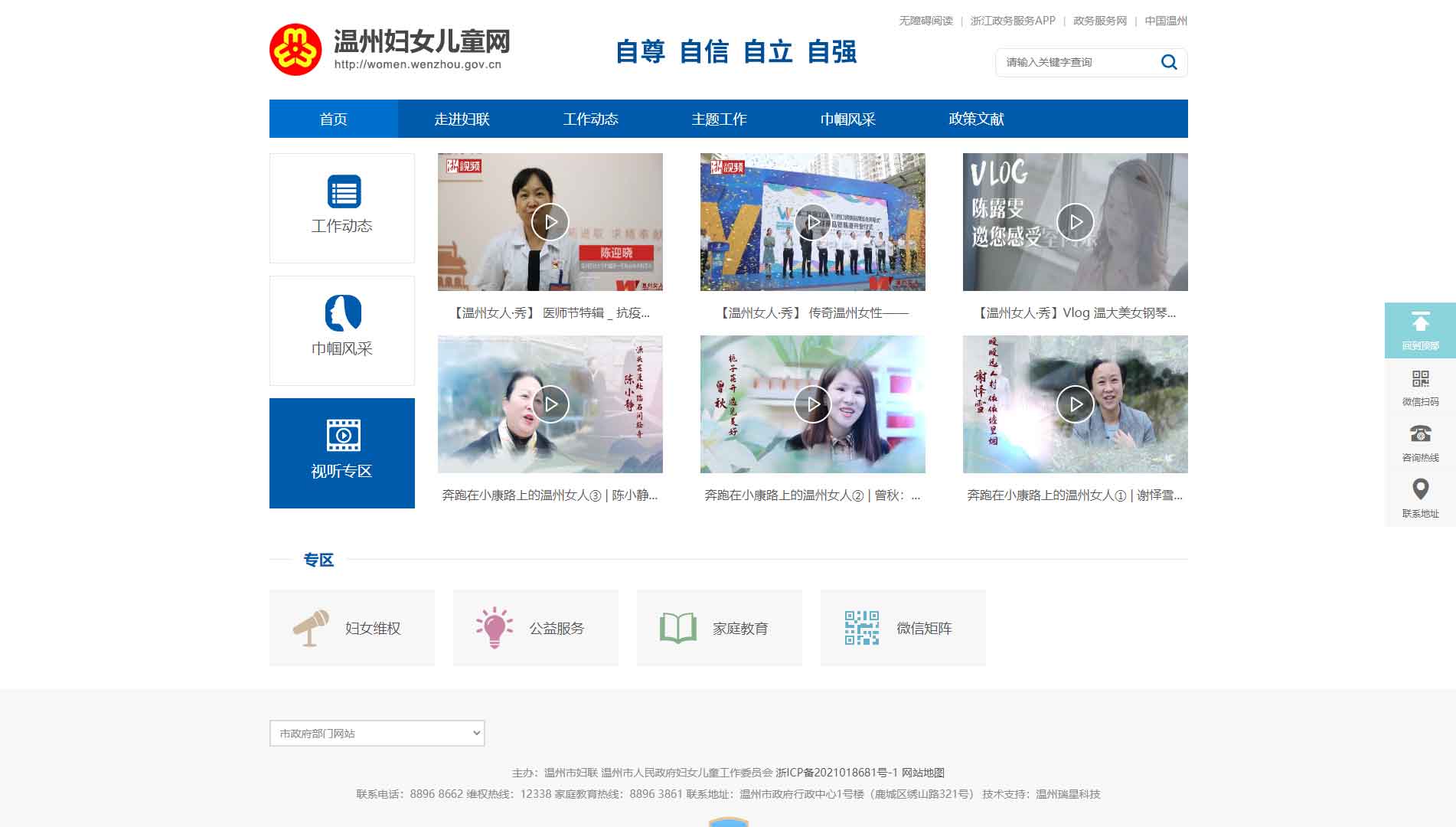The image size is (1456, 827).
Task: Click the QR icon for 微信矩阵
Action: 862,628
